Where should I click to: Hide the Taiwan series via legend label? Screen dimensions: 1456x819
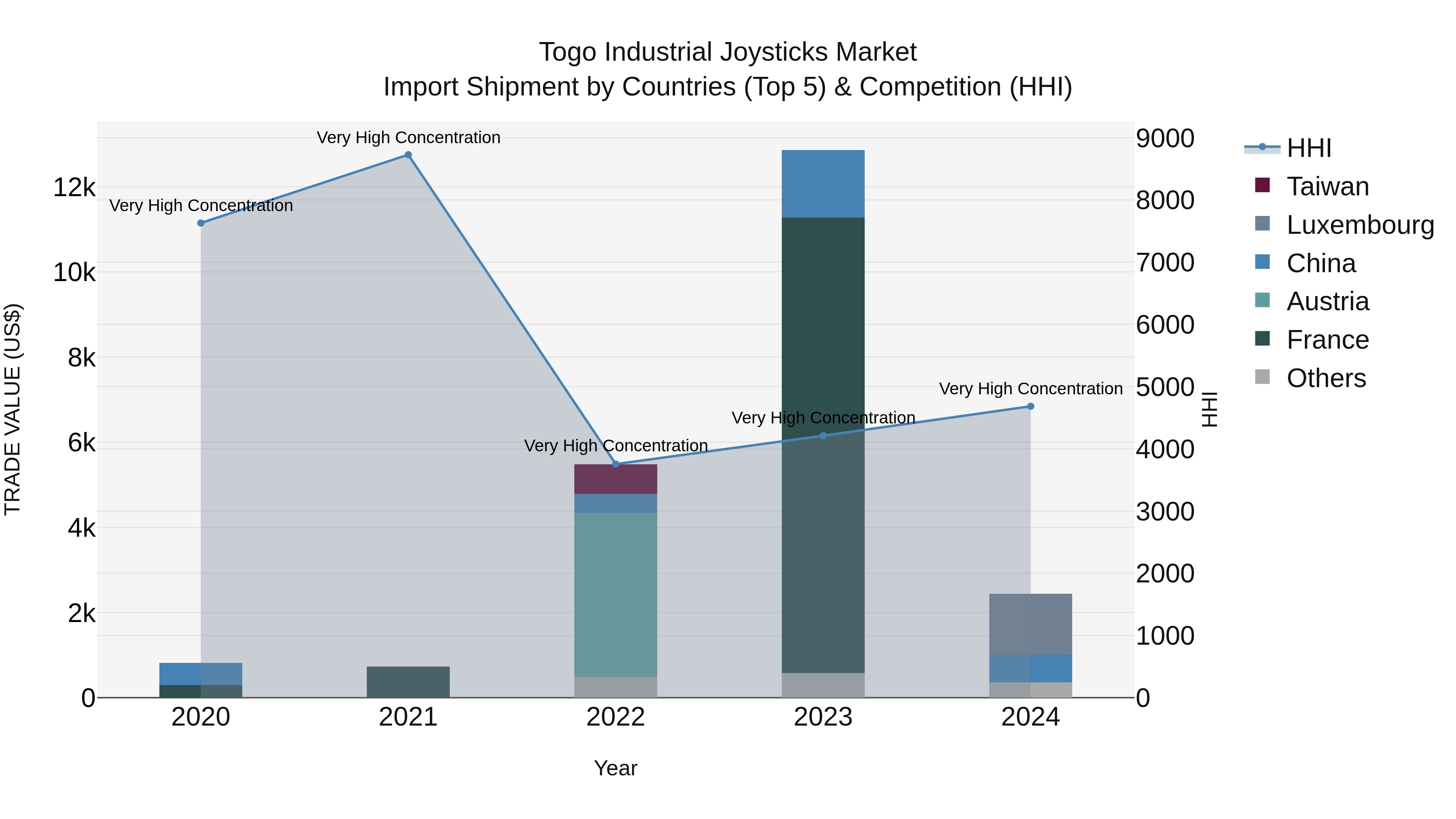[x=1328, y=186]
